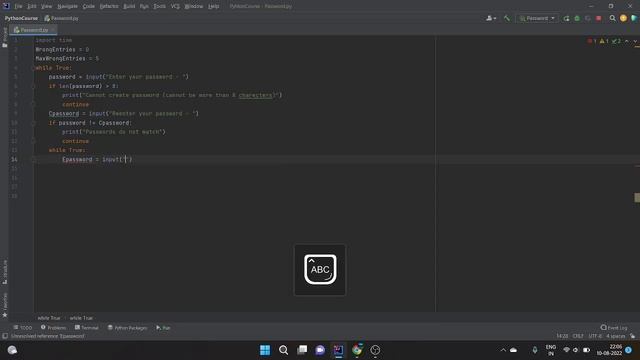Image resolution: width=640 pixels, height=360 pixels.
Task: Open the Event Log
Action: (614, 328)
